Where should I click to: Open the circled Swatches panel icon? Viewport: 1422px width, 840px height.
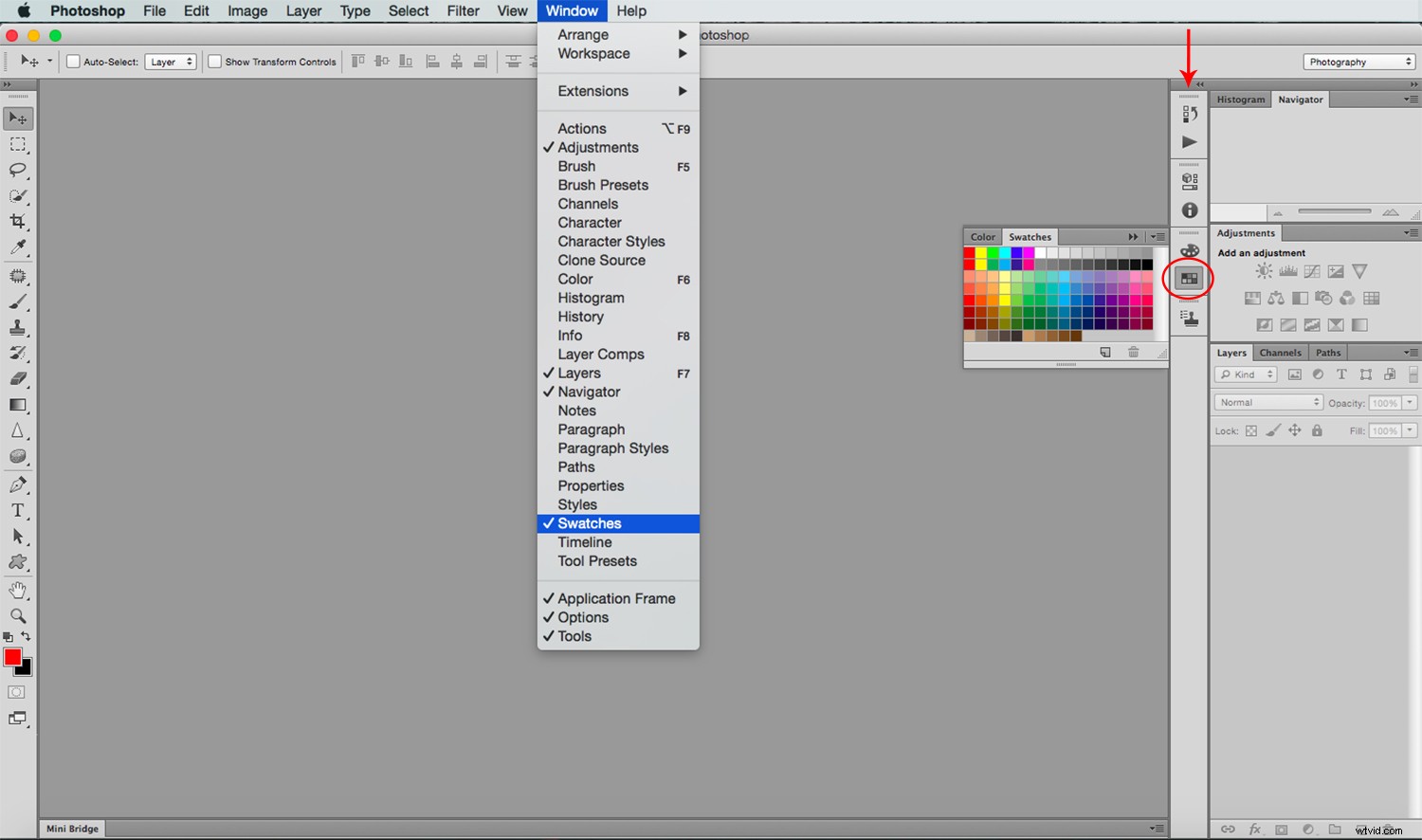click(x=1188, y=278)
